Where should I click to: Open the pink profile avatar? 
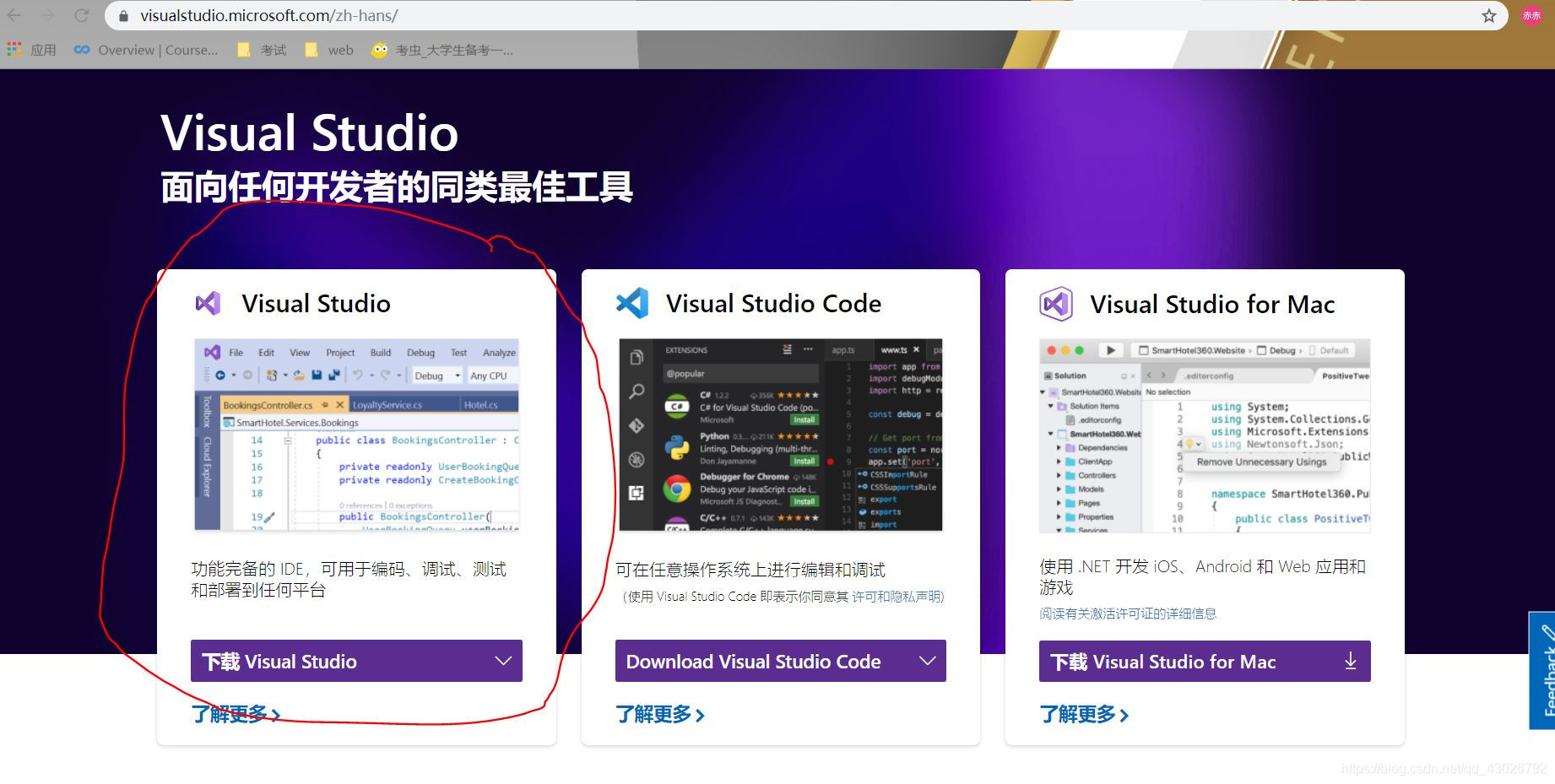(1531, 15)
